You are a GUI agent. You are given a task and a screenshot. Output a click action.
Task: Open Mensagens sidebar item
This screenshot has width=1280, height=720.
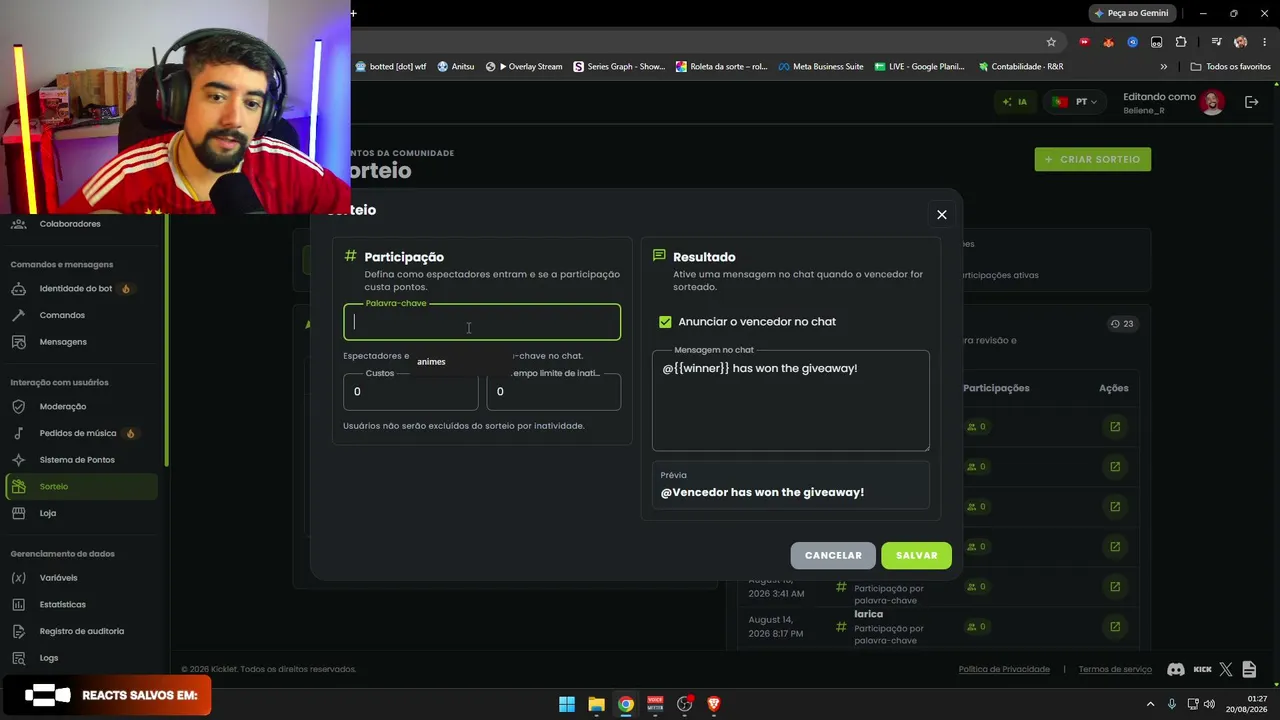tap(63, 342)
